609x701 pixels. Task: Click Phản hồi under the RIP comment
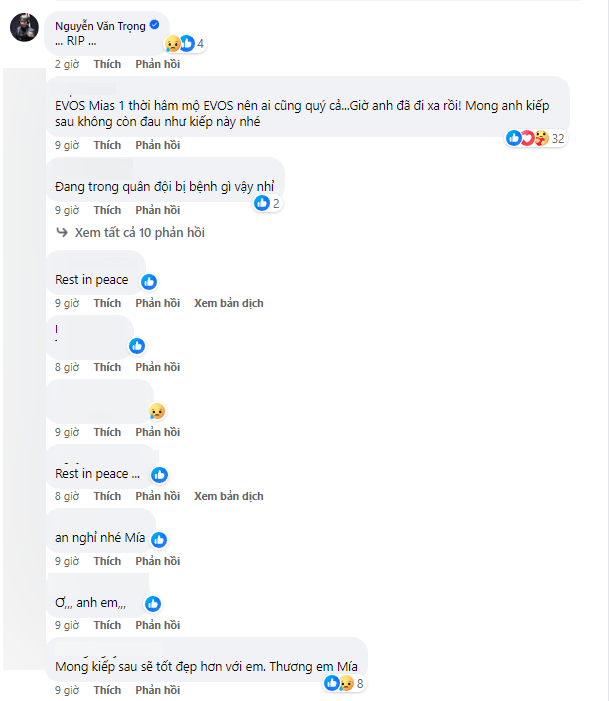point(158,64)
